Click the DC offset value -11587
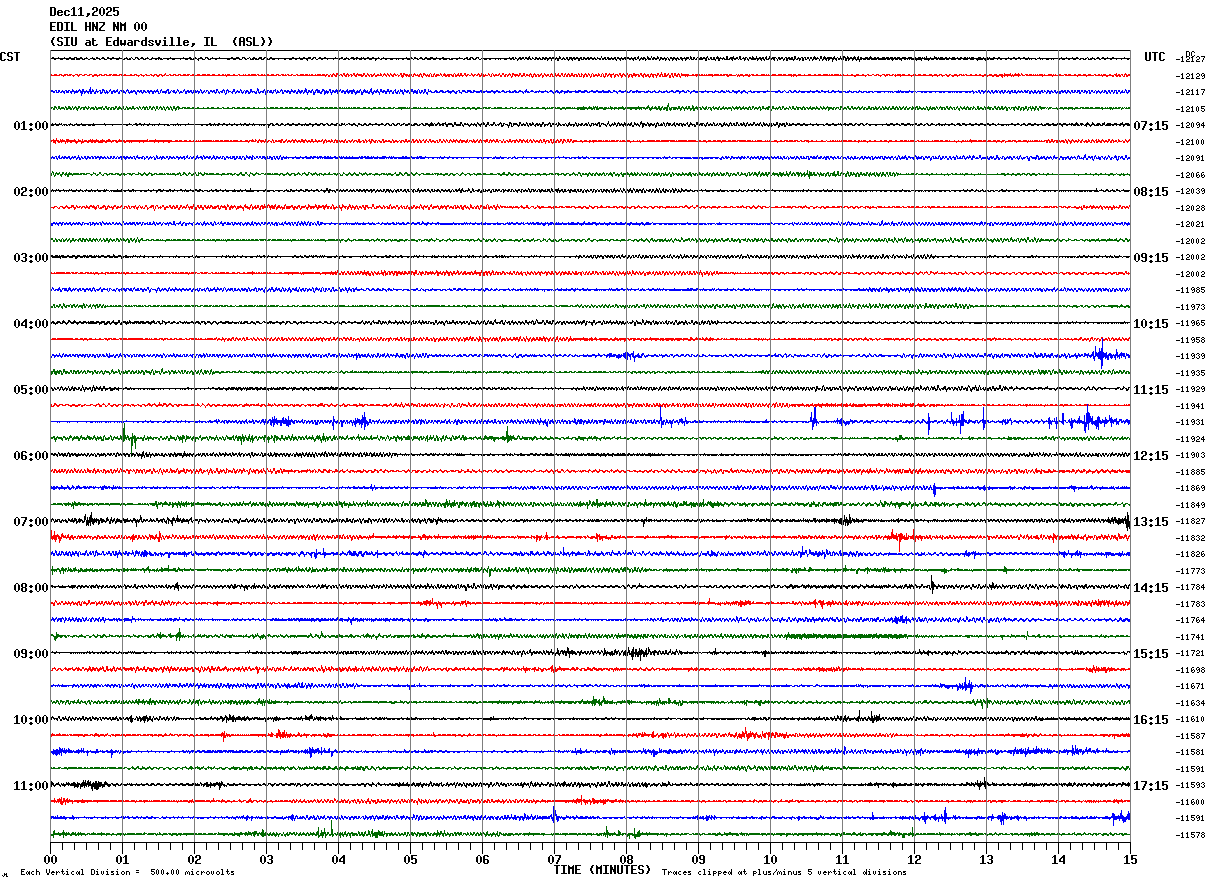This screenshot has width=1210, height=886. tap(1190, 736)
